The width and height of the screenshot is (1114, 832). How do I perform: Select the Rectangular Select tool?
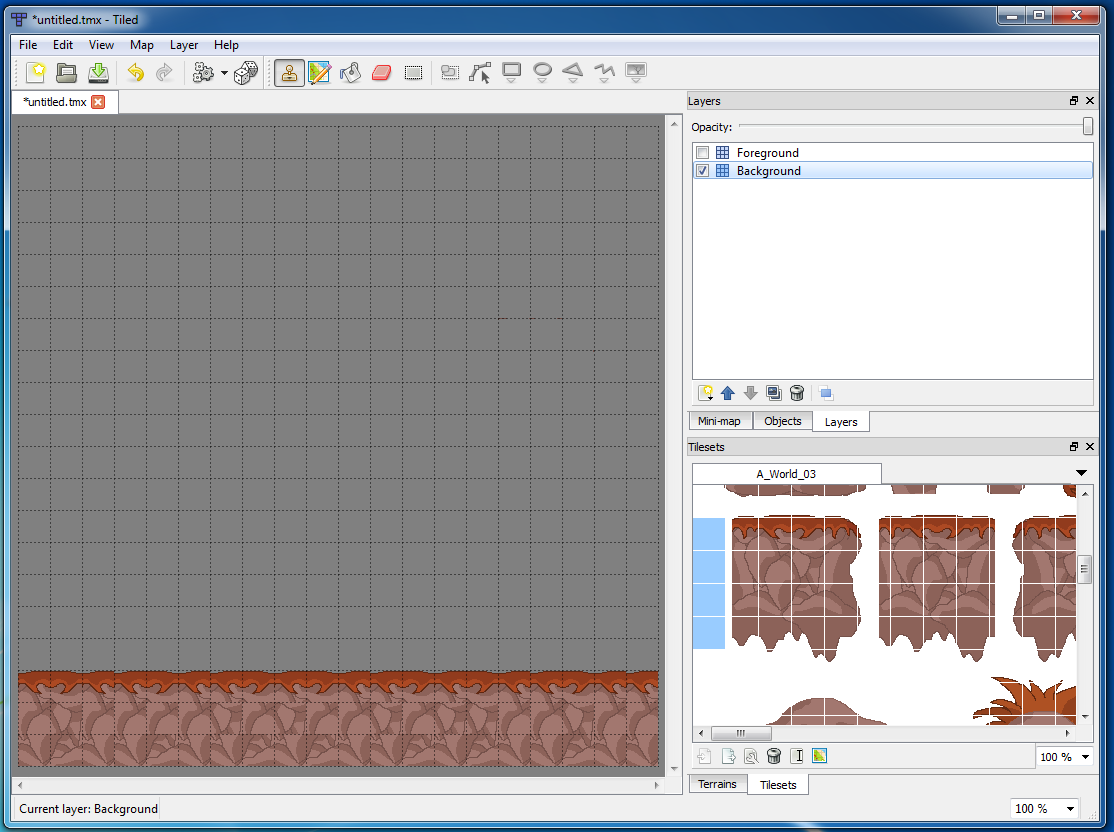click(x=413, y=72)
